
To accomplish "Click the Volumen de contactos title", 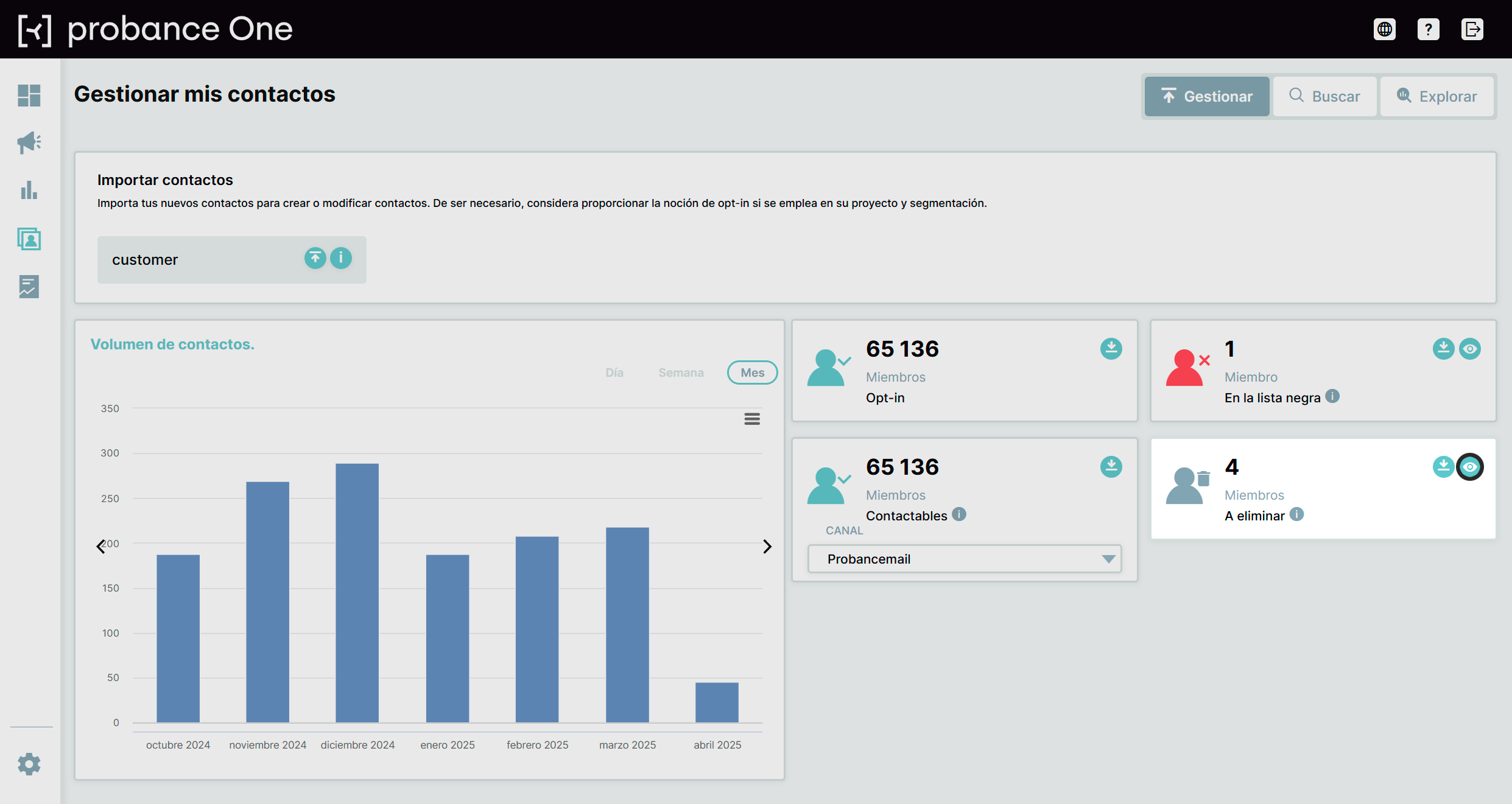I will coord(172,344).
